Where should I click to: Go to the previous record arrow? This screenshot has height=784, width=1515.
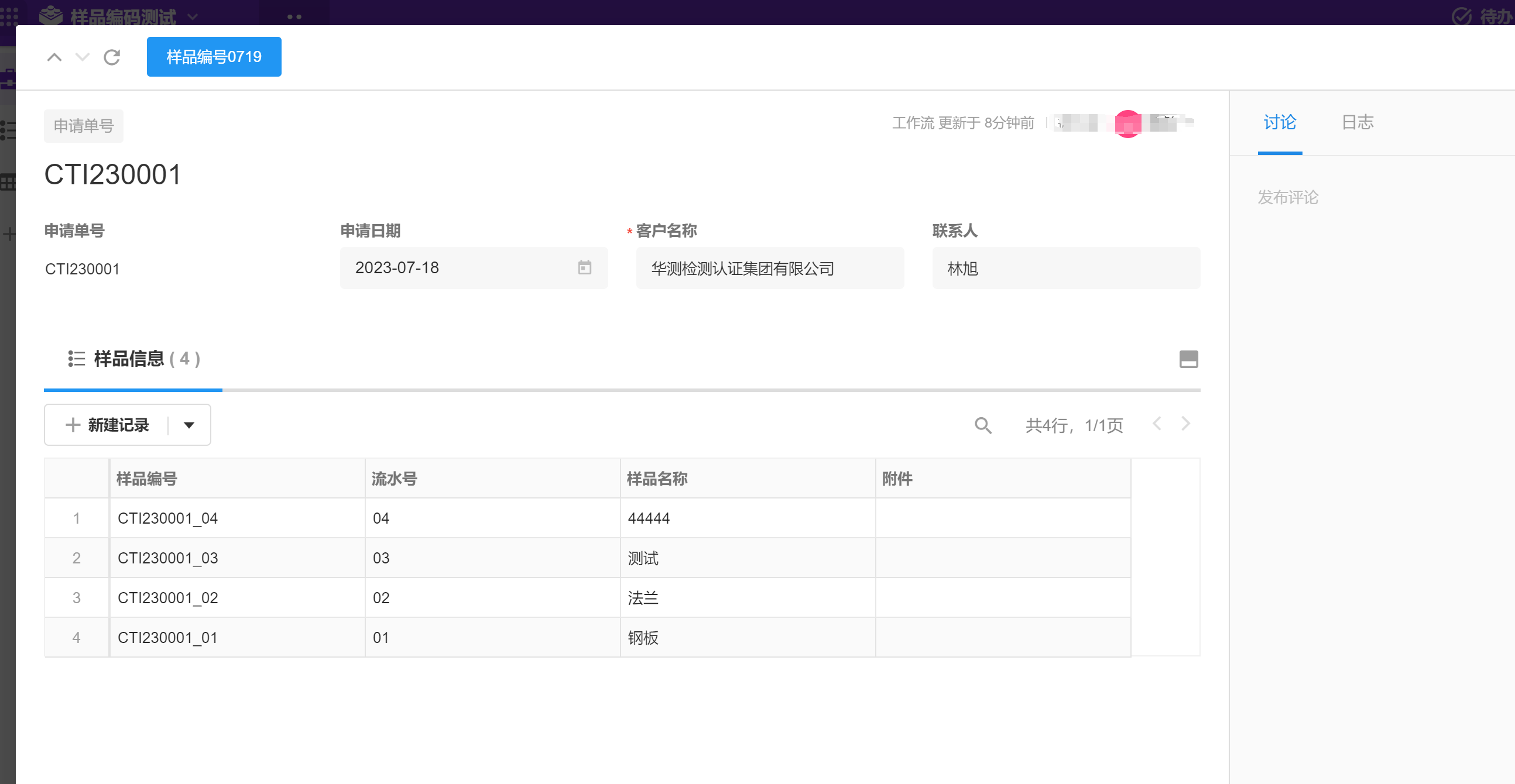(x=54, y=57)
